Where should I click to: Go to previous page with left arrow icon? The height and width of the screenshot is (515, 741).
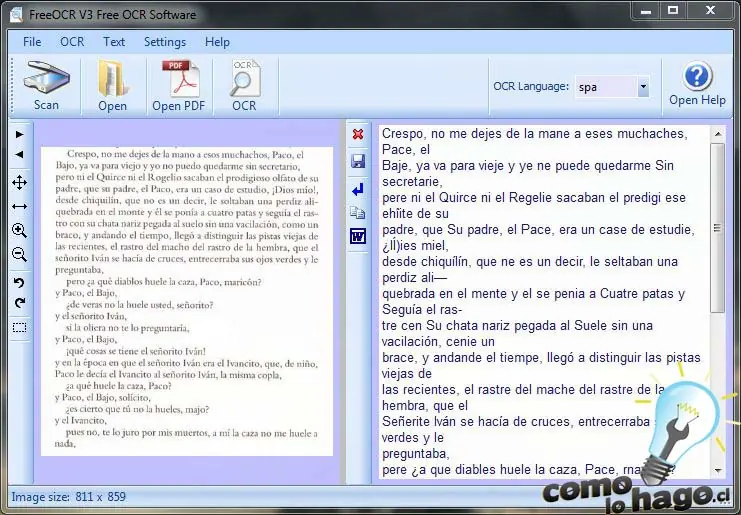[19, 154]
